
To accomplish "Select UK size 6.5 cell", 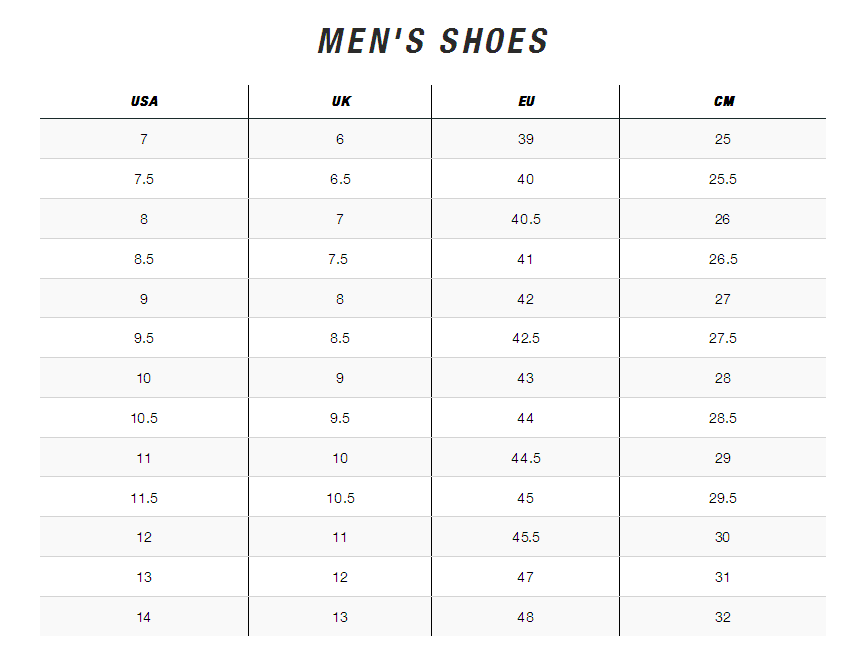I will click(340, 180).
